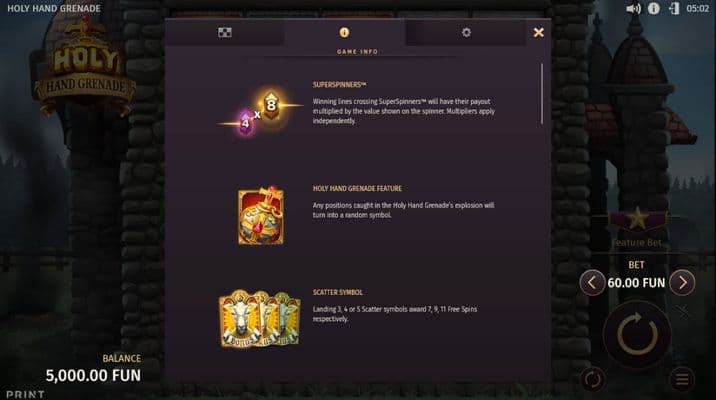716x400 pixels.
Task: Activate the Feature Bet star
Action: click(x=637, y=219)
